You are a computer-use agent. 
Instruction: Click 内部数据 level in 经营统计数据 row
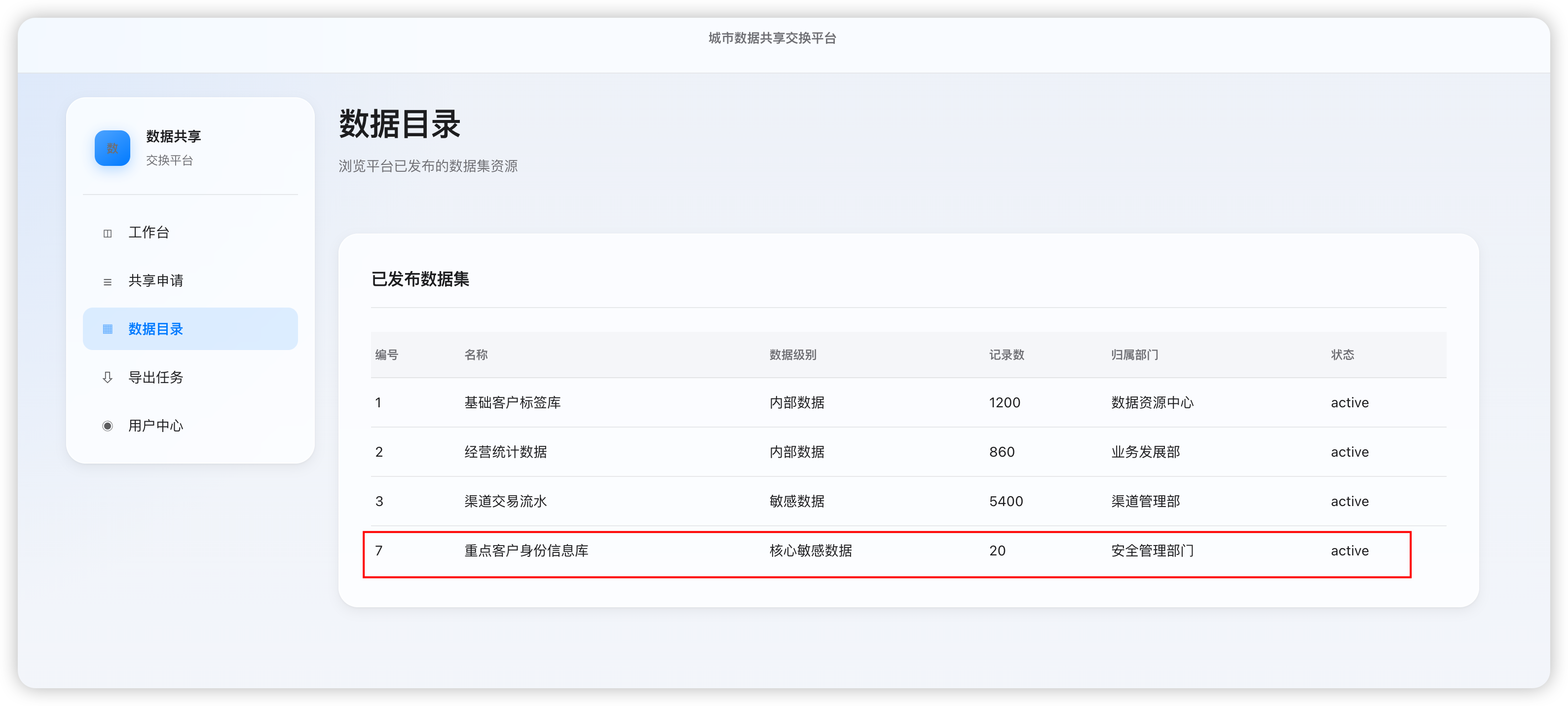coord(797,452)
